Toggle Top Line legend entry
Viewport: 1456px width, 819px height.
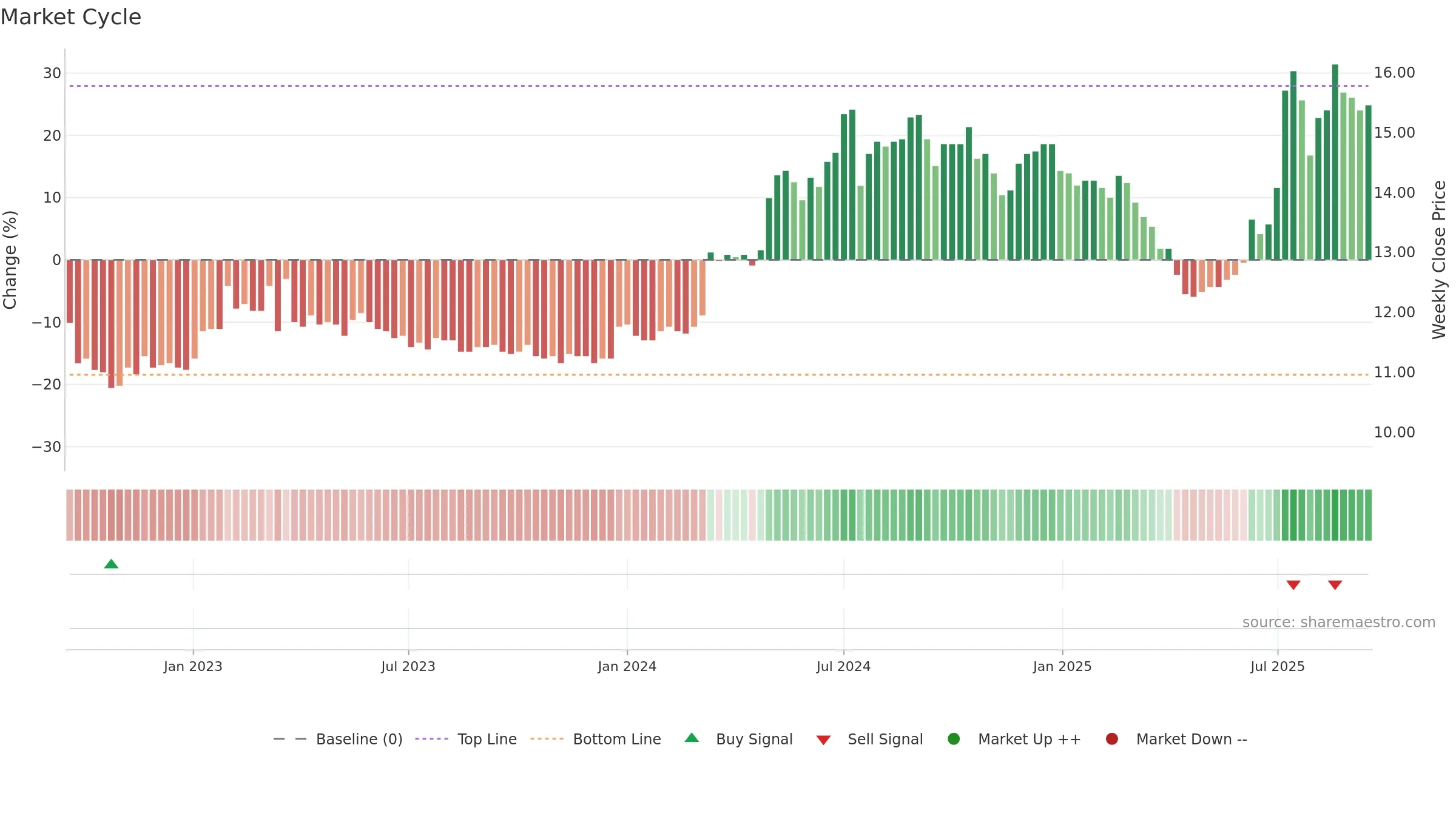point(466,739)
